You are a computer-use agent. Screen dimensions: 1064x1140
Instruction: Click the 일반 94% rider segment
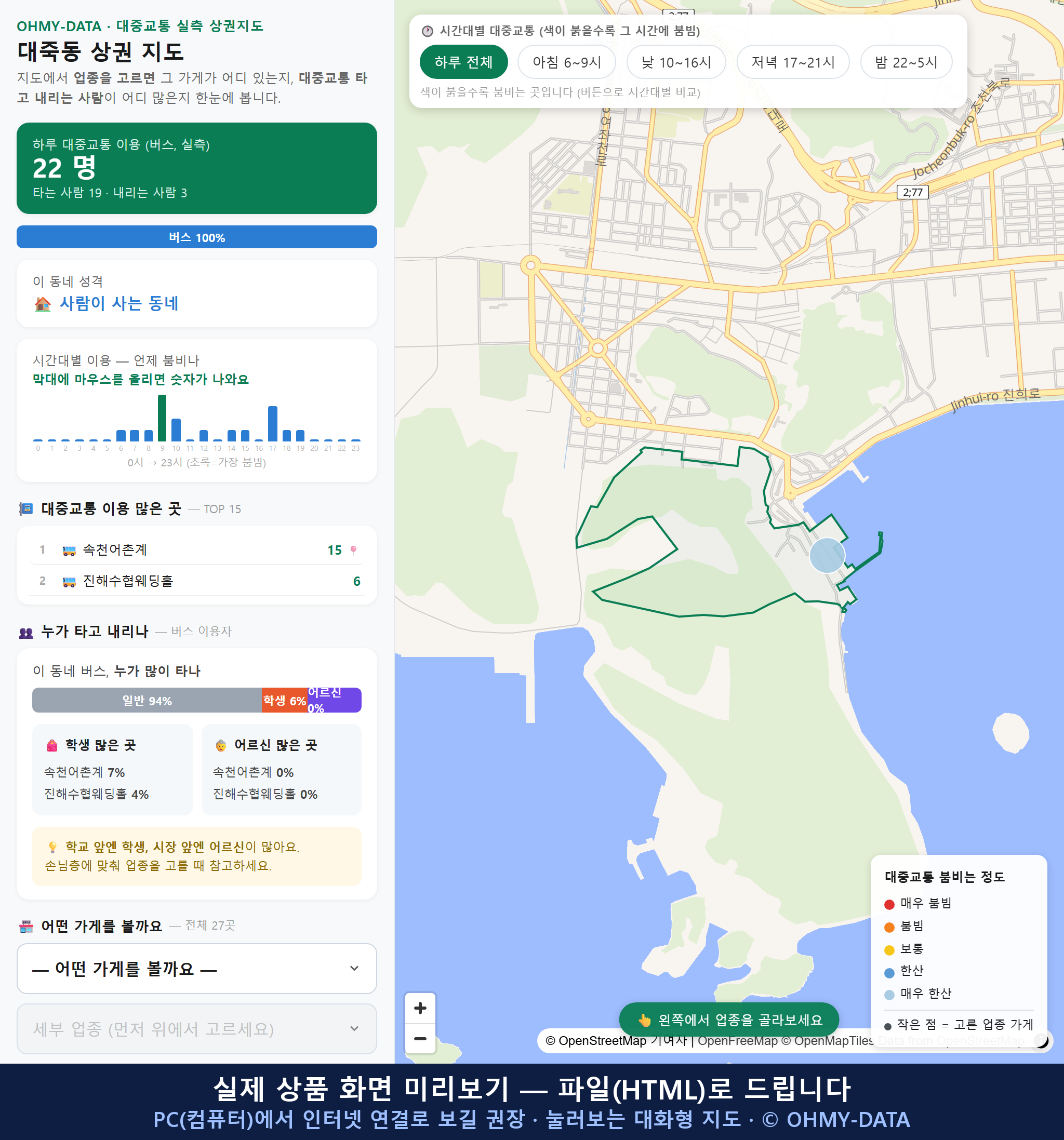(x=147, y=700)
